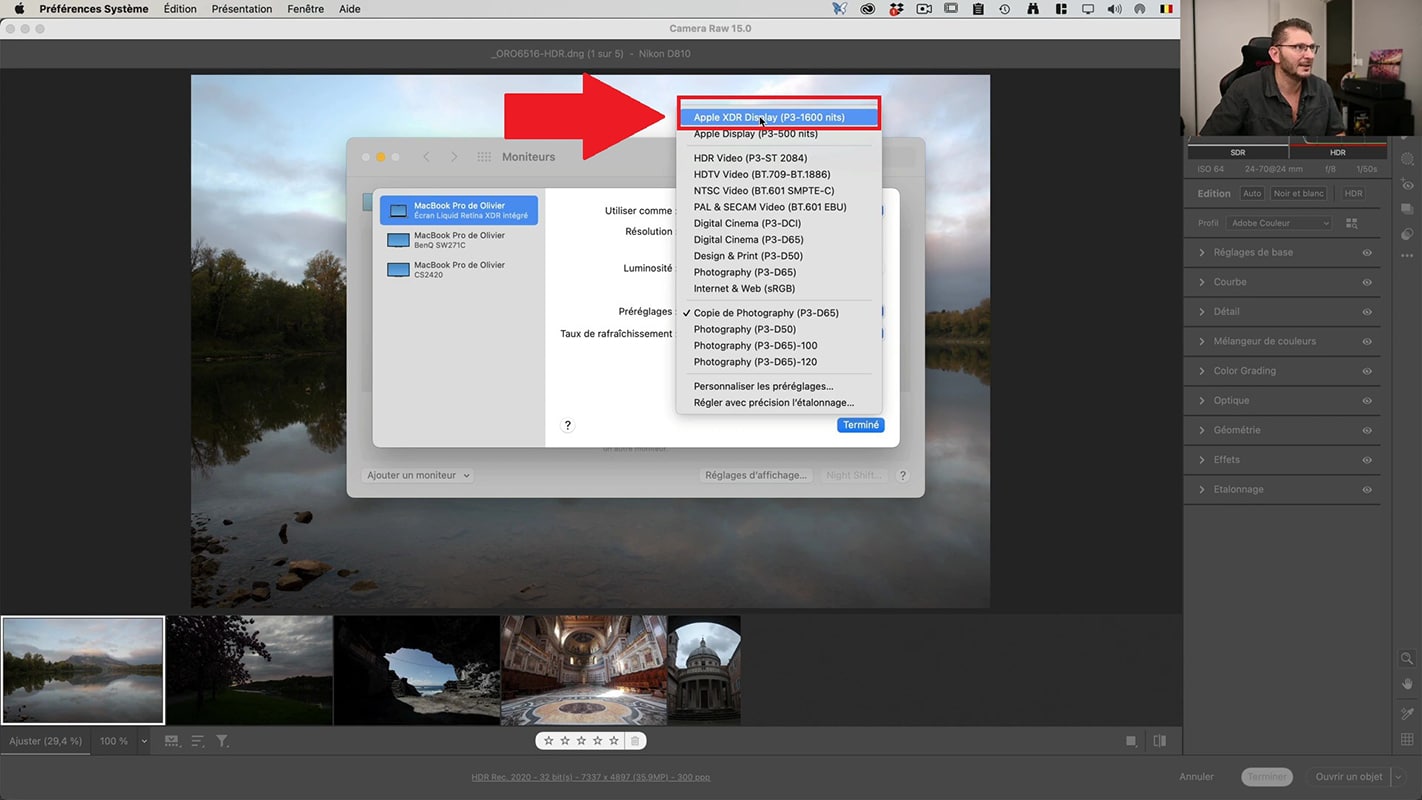
Task: Click the Ouvrir un objet button
Action: coord(1349,776)
